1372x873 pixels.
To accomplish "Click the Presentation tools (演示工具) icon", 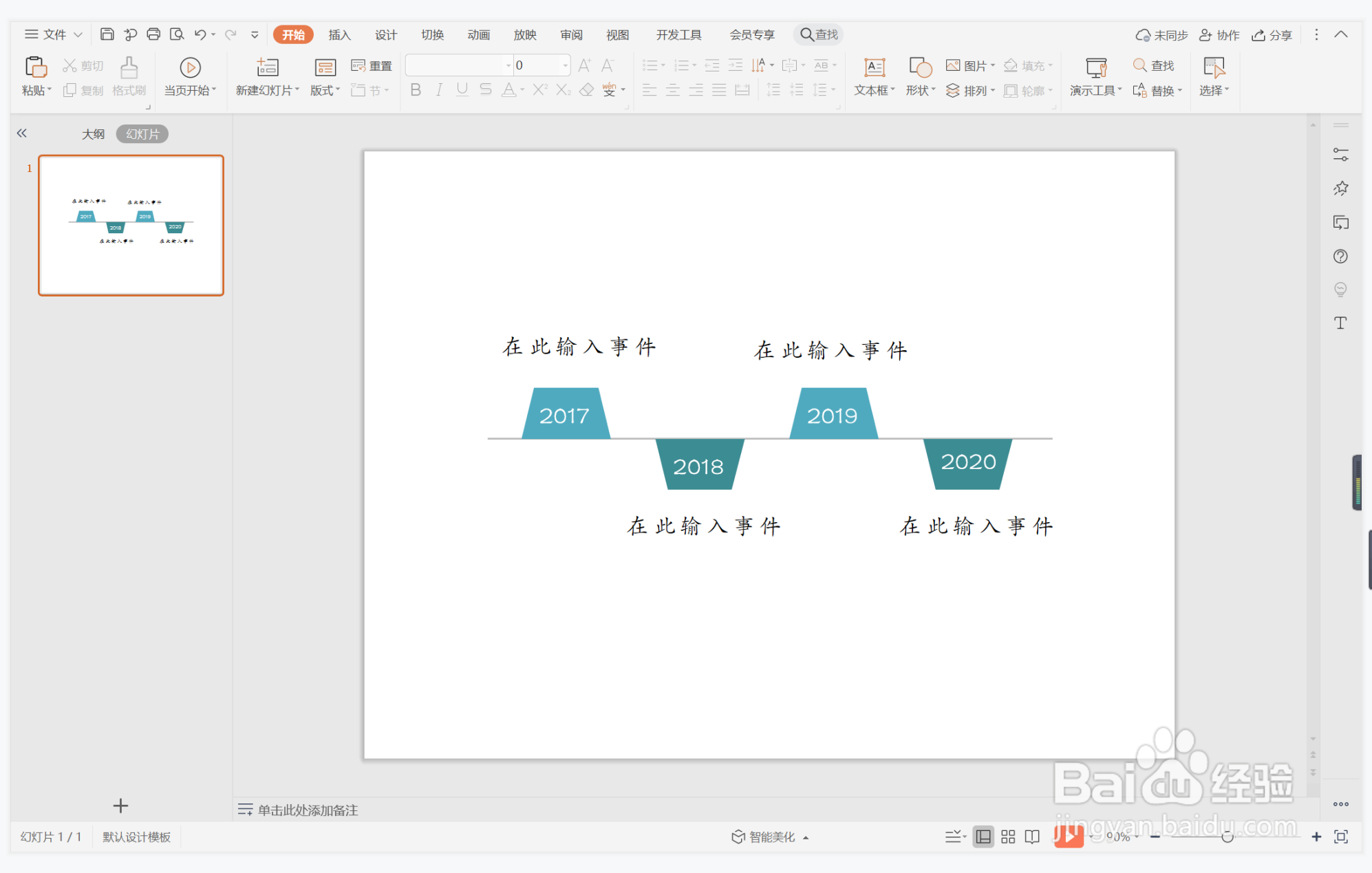I will (1095, 67).
